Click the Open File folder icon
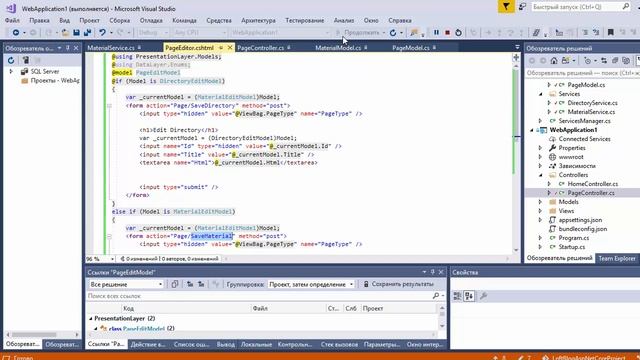Viewport: 640px width, 360px height. click(x=65, y=32)
